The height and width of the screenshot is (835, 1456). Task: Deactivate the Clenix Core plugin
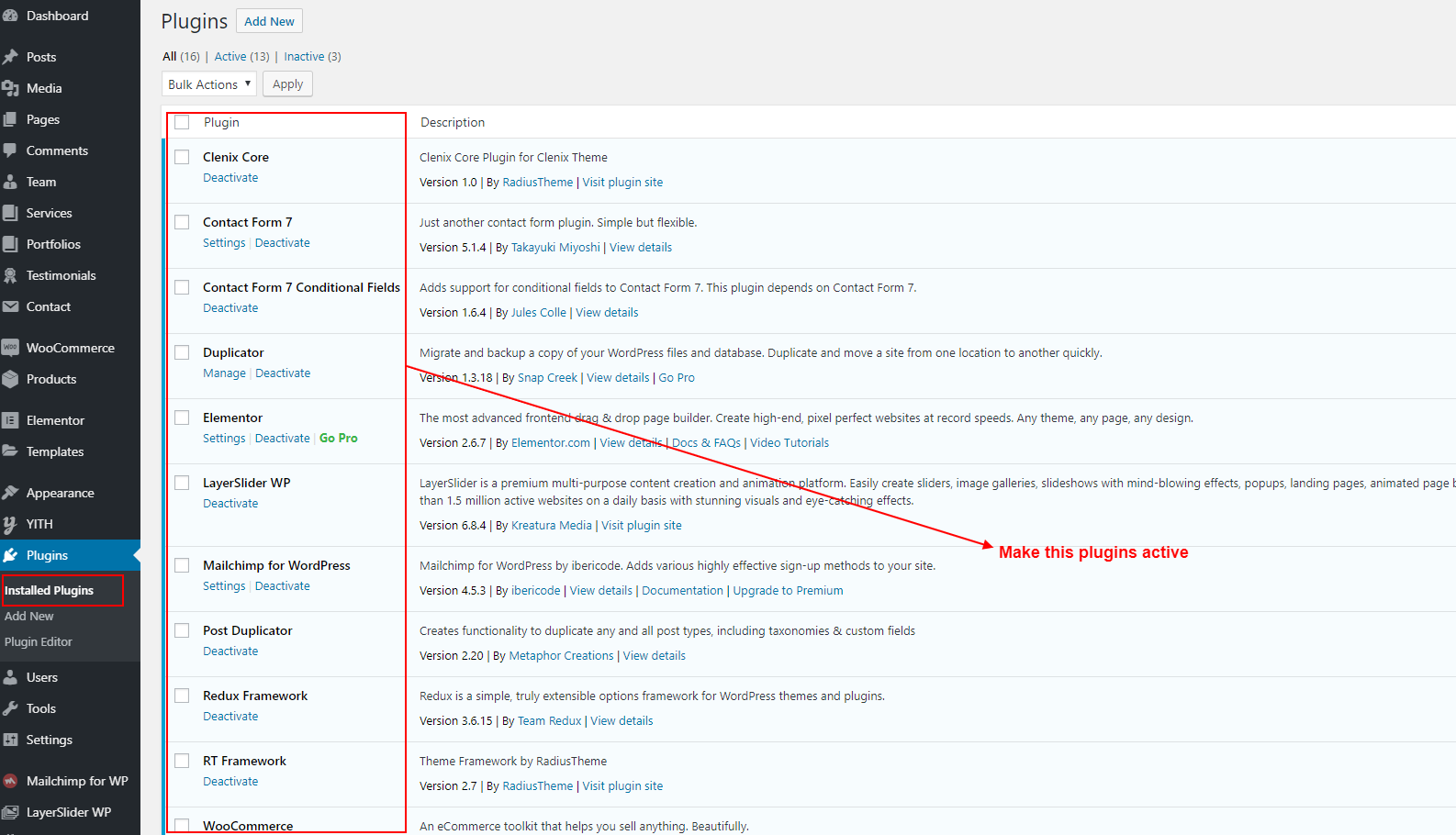230,178
